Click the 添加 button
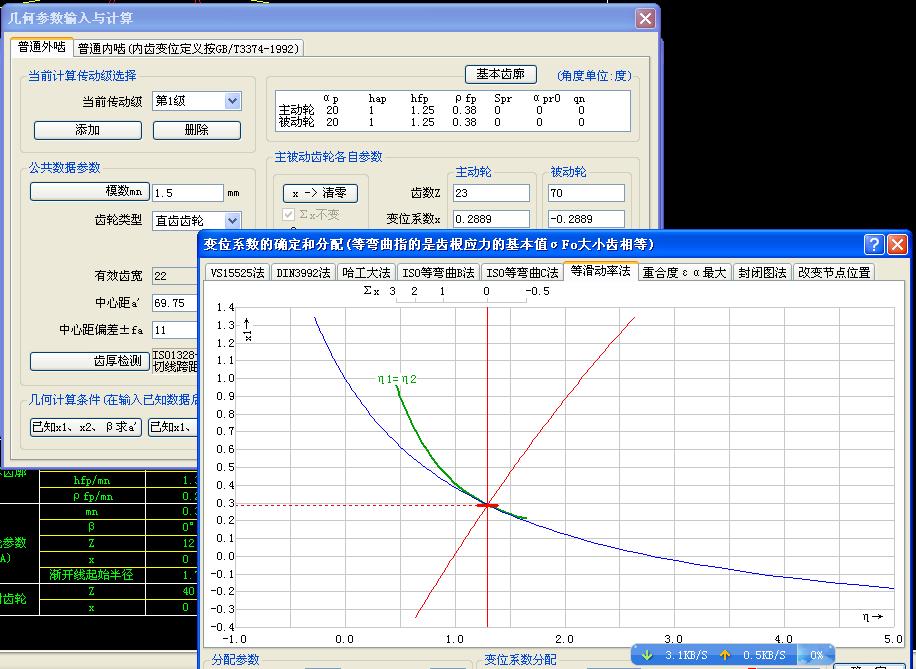The width and height of the screenshot is (916, 669). coord(88,130)
